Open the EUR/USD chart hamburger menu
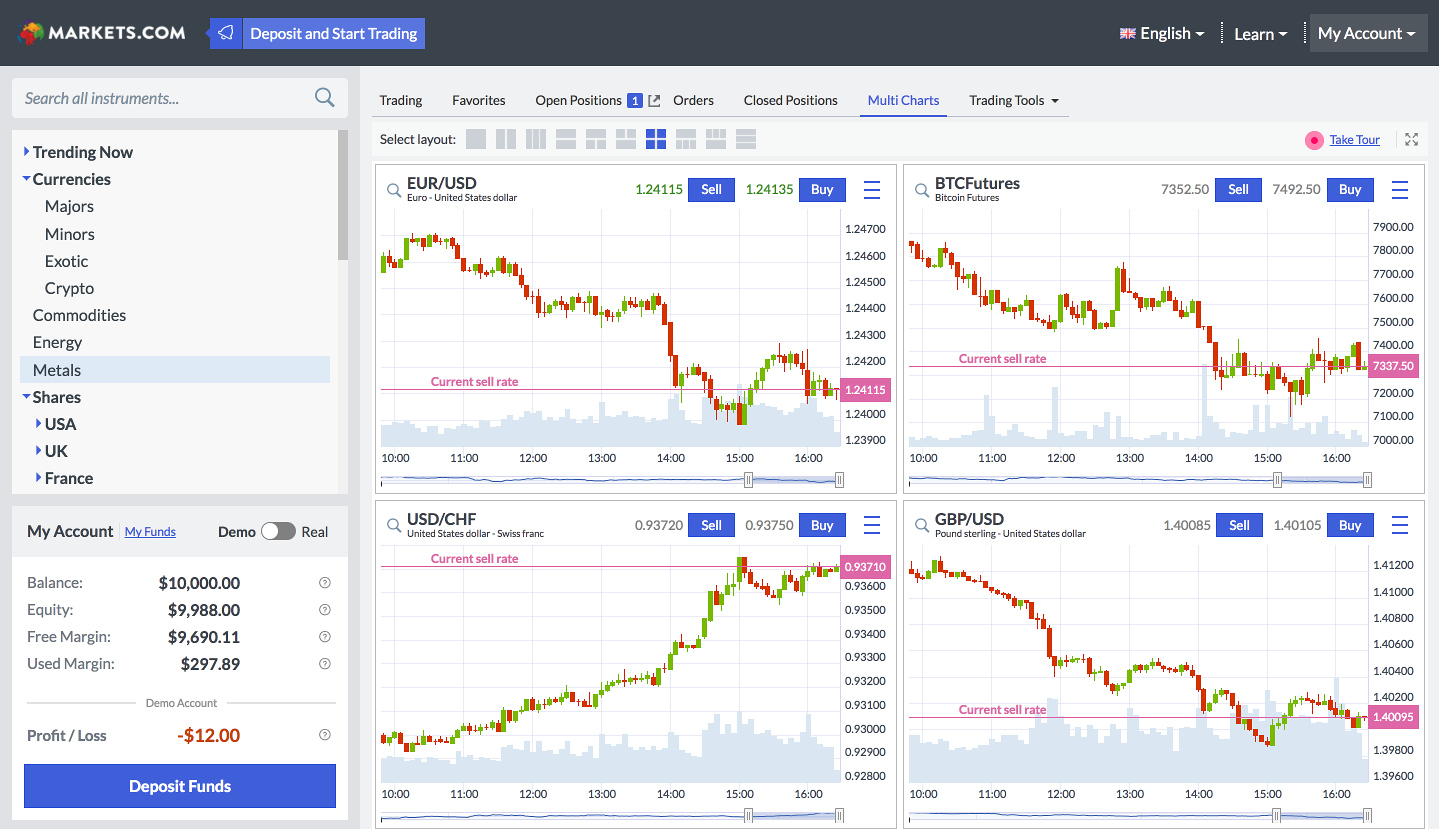The height and width of the screenshot is (829, 1439). [x=872, y=190]
